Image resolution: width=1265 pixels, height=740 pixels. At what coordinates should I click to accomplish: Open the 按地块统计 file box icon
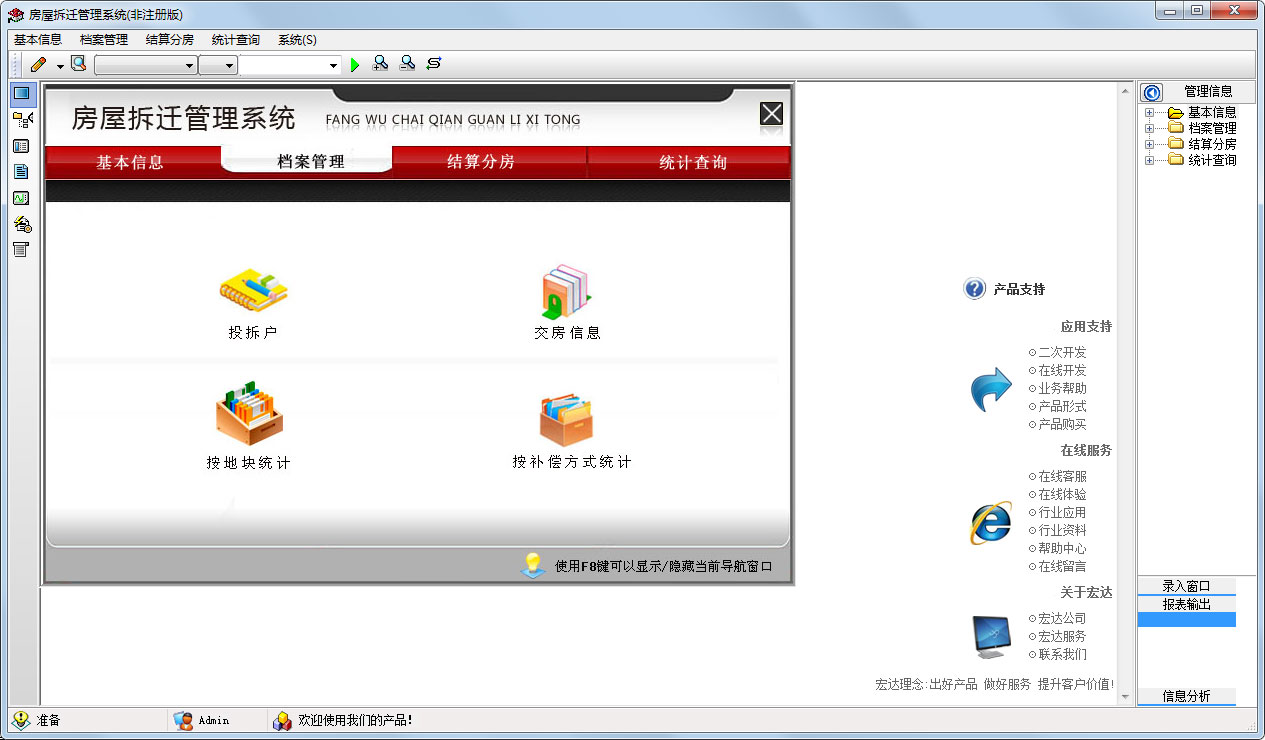pos(249,412)
